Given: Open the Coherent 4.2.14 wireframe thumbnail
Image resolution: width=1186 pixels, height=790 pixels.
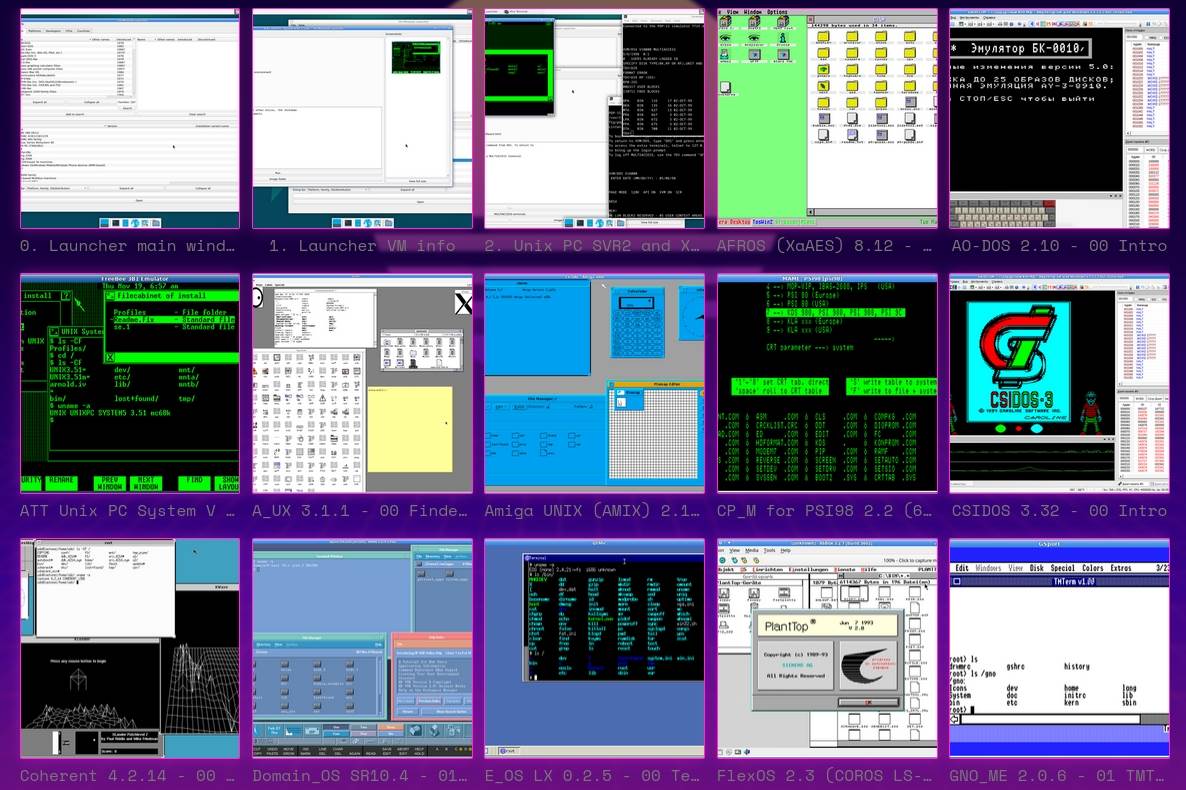Looking at the screenshot, I should click(x=129, y=648).
